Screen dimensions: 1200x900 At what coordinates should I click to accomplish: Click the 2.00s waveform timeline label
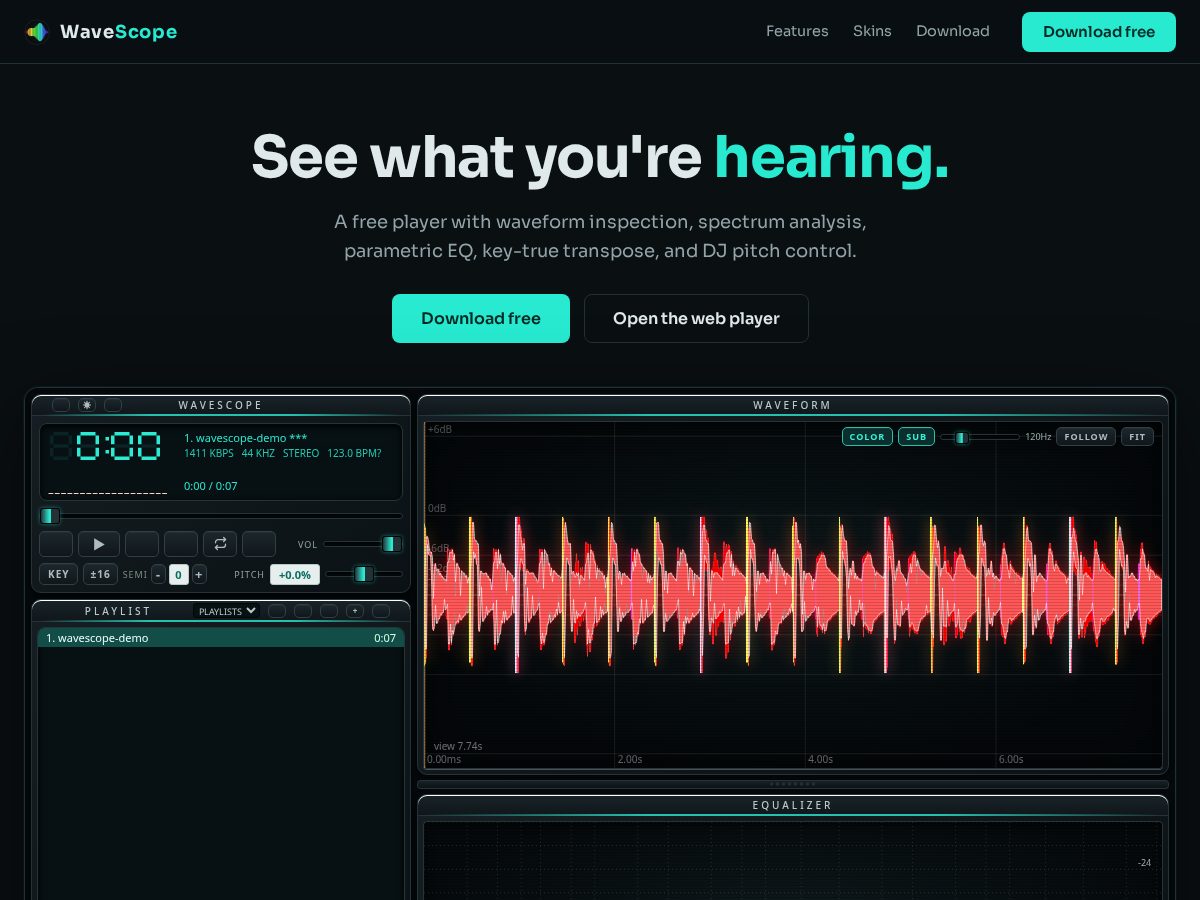click(x=630, y=759)
